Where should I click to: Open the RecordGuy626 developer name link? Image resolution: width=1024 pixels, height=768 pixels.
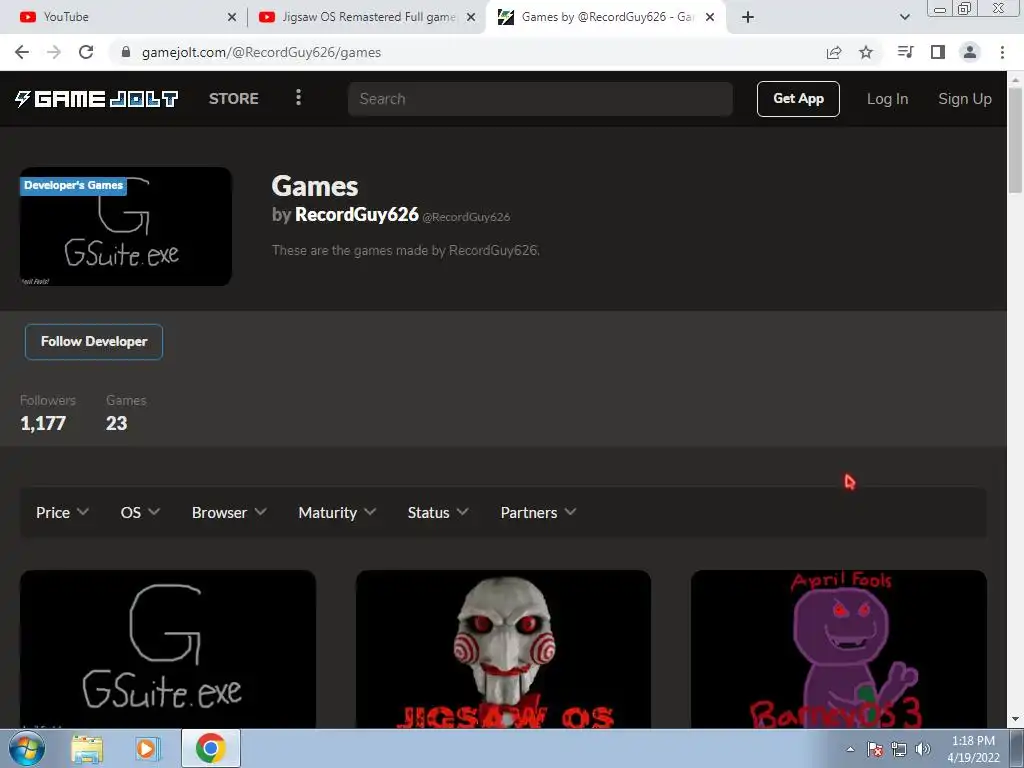(357, 214)
